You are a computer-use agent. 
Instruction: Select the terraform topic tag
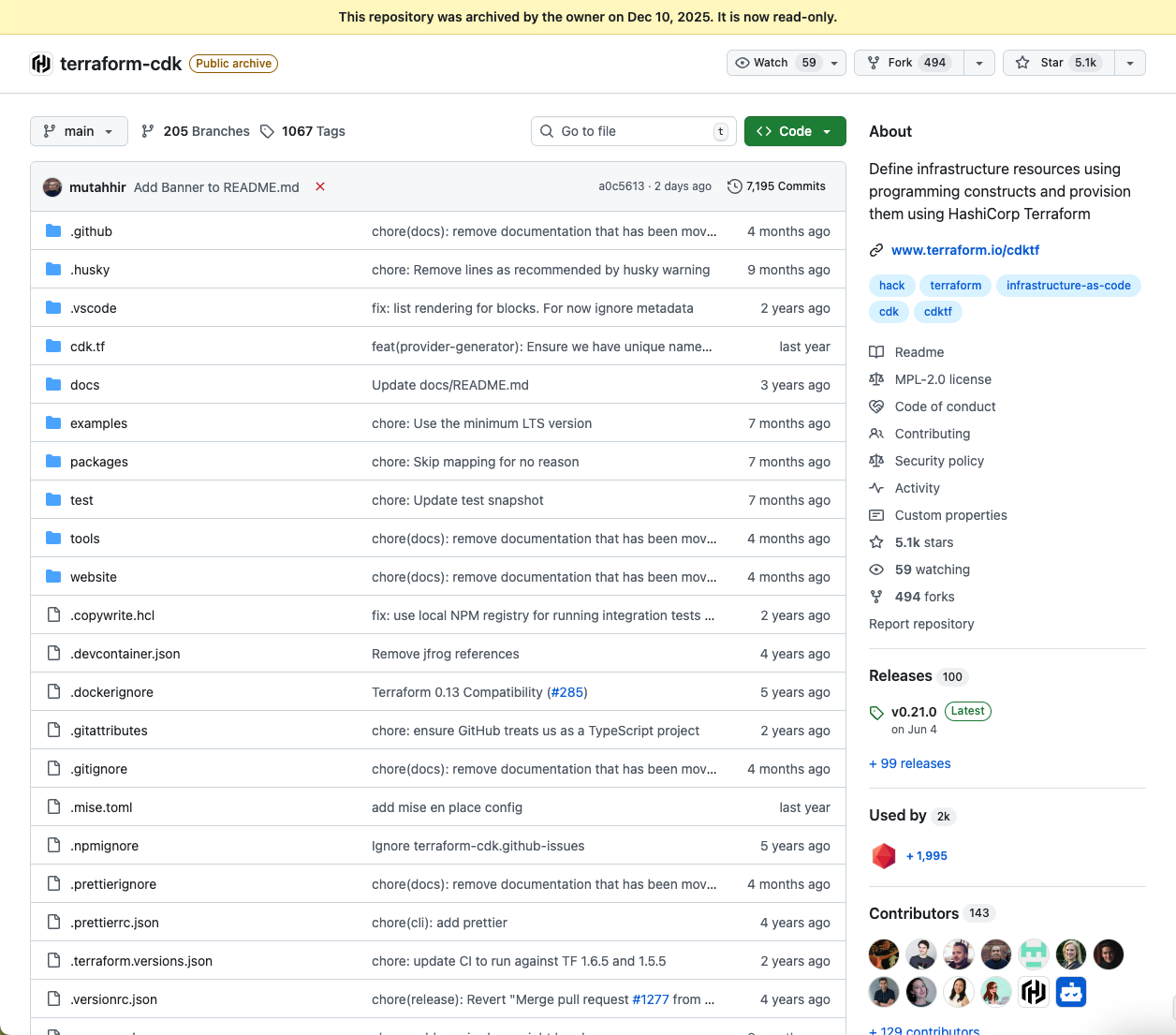[956, 286]
